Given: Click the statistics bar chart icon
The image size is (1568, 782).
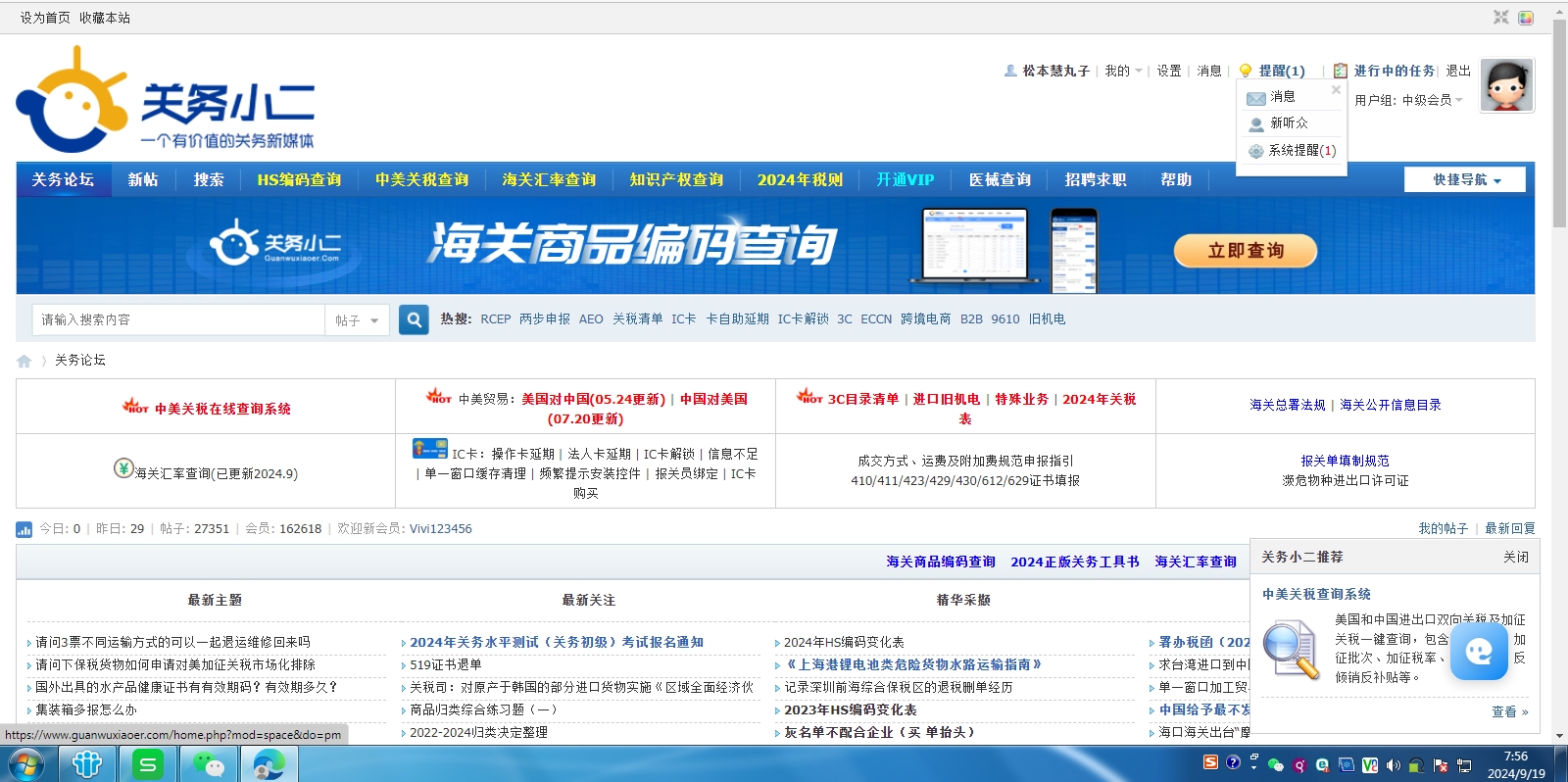Looking at the screenshot, I should click(24, 529).
